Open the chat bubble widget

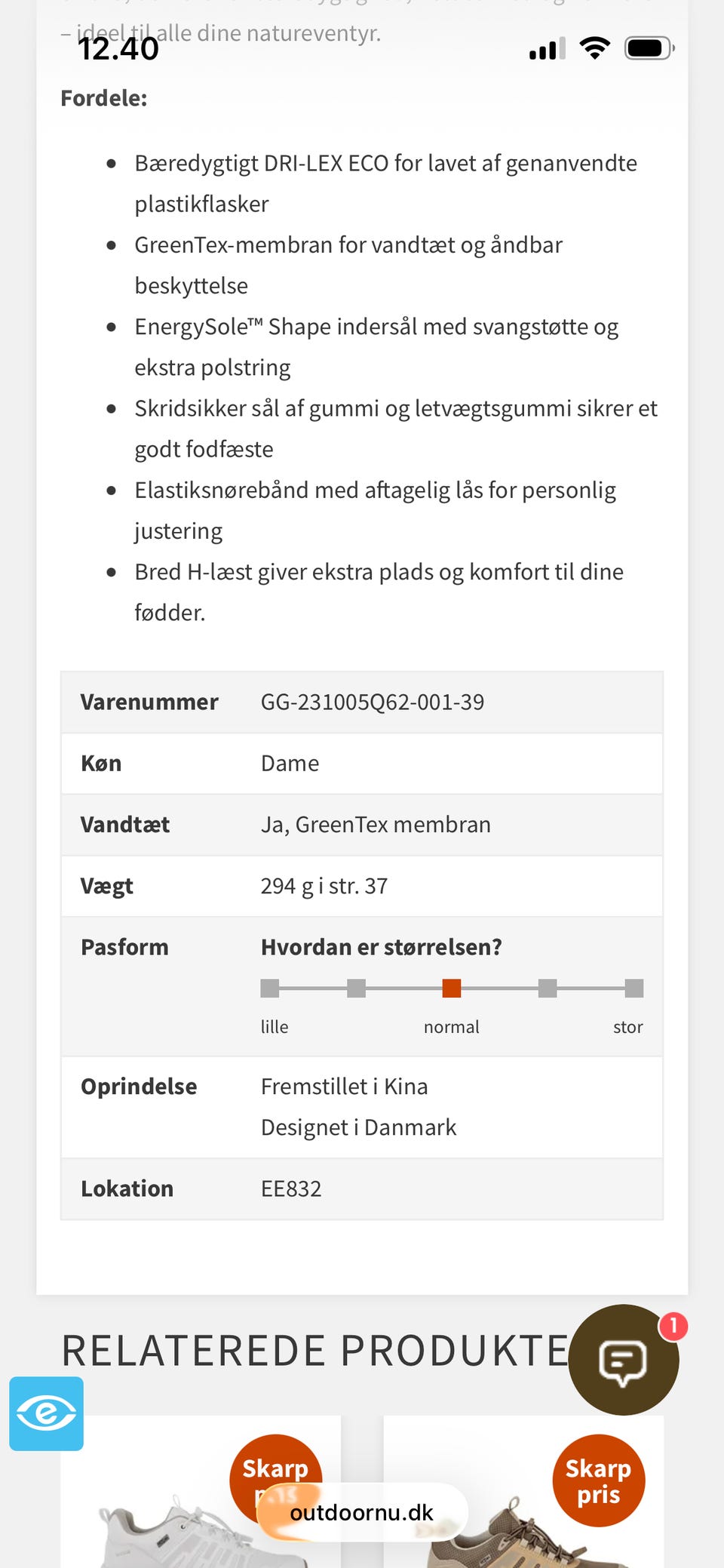624,1360
